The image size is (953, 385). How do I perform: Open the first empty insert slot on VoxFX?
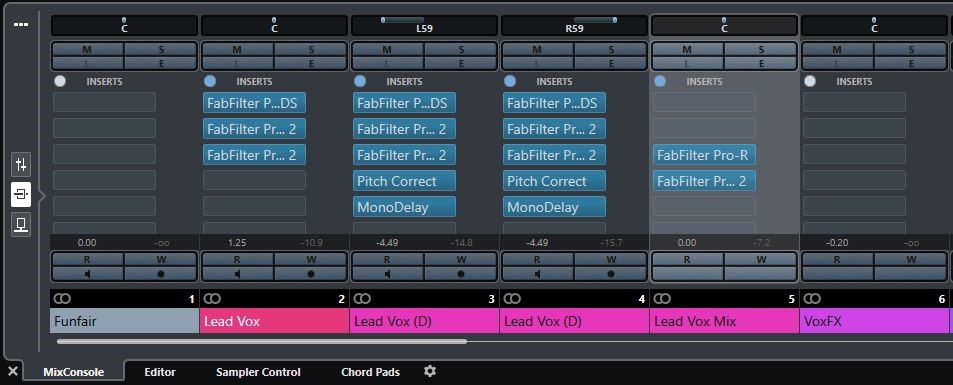(855, 102)
